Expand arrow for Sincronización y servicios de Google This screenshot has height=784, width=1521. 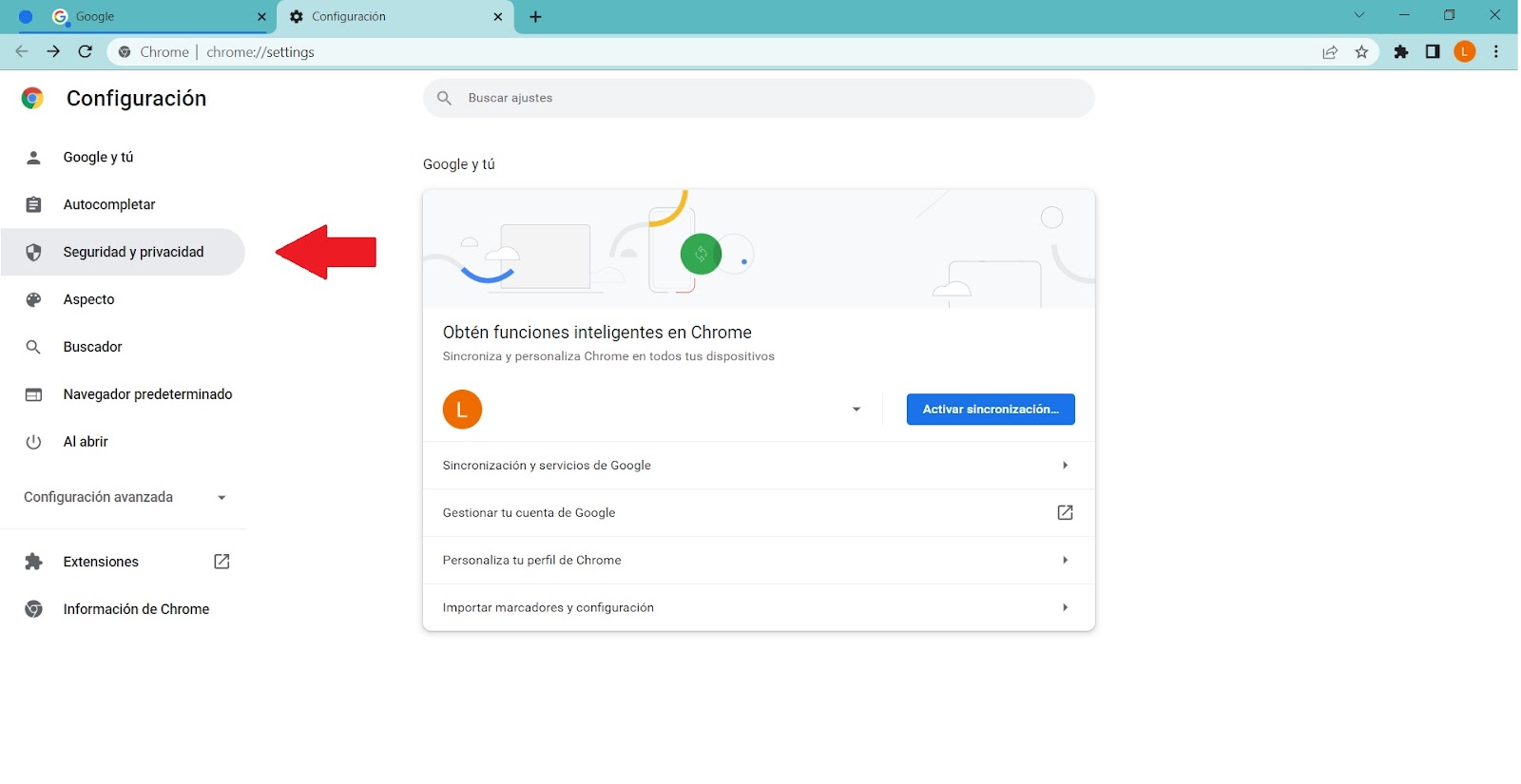click(x=1065, y=466)
